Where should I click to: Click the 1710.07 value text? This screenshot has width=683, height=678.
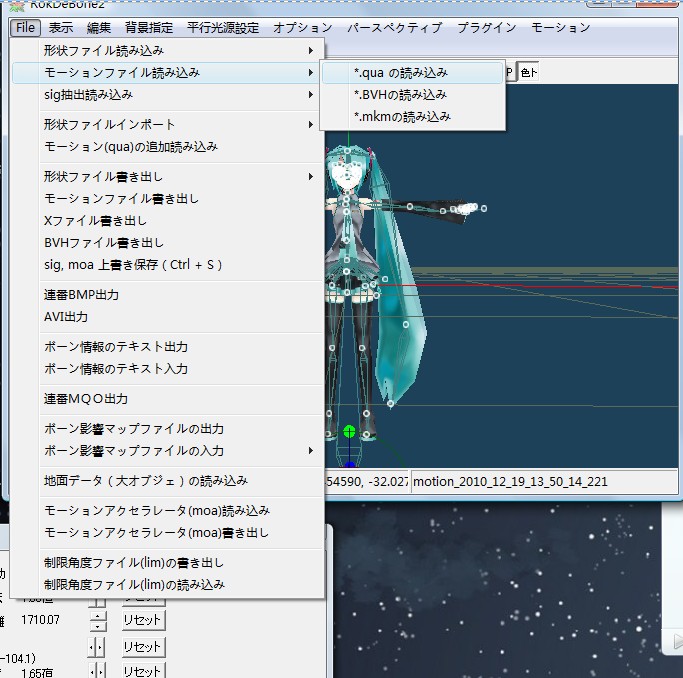pyautogui.click(x=41, y=620)
